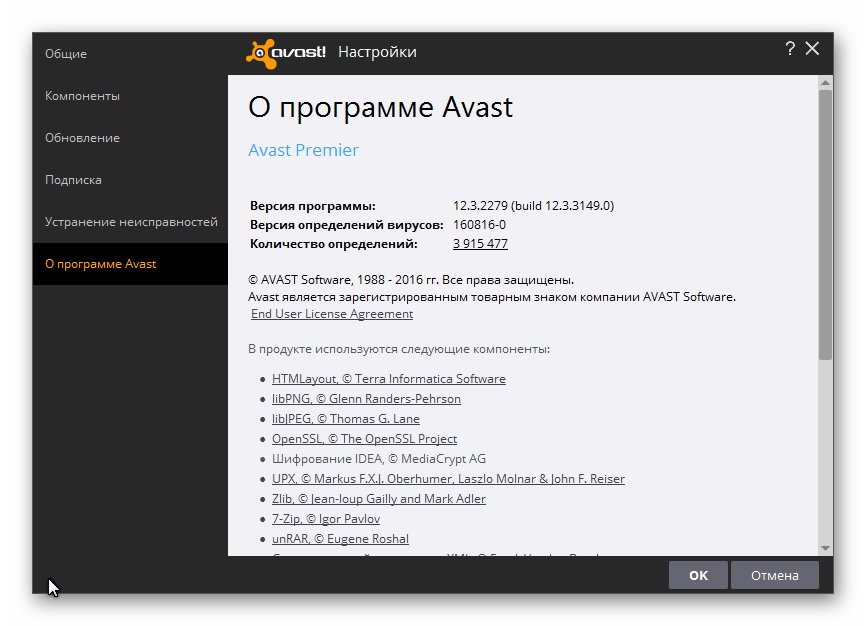Click the О программе Avast page heading
The image size is (866, 626).
click(381, 107)
